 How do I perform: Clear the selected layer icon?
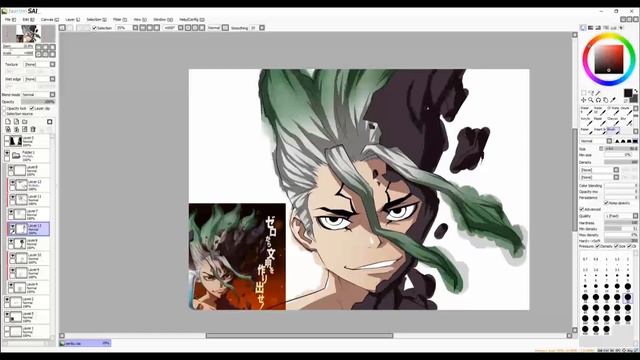point(24,129)
